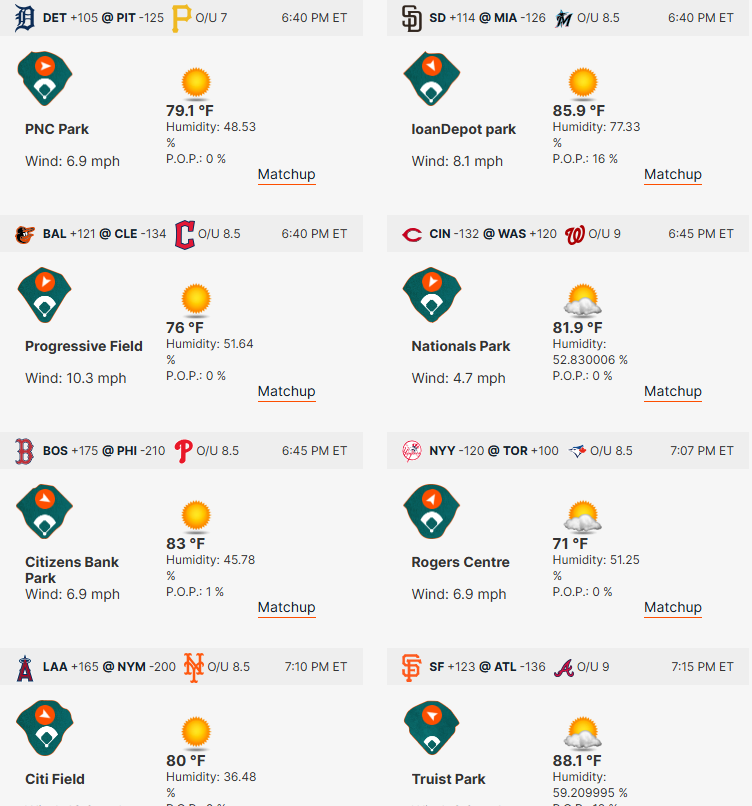Click the Rogers Centre wind field icon

point(431,511)
